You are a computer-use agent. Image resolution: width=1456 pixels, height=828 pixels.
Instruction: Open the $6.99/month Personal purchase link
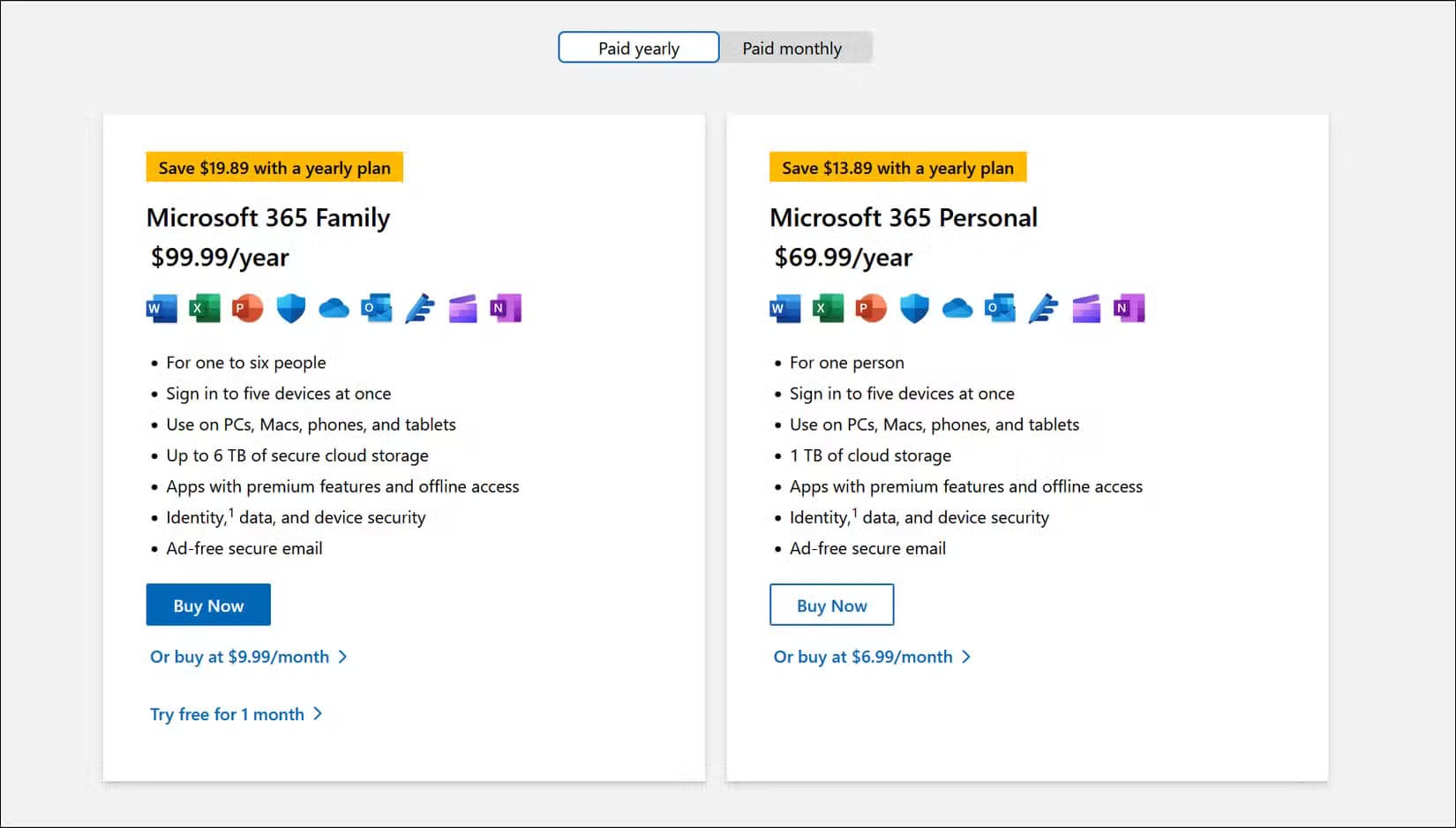(872, 657)
